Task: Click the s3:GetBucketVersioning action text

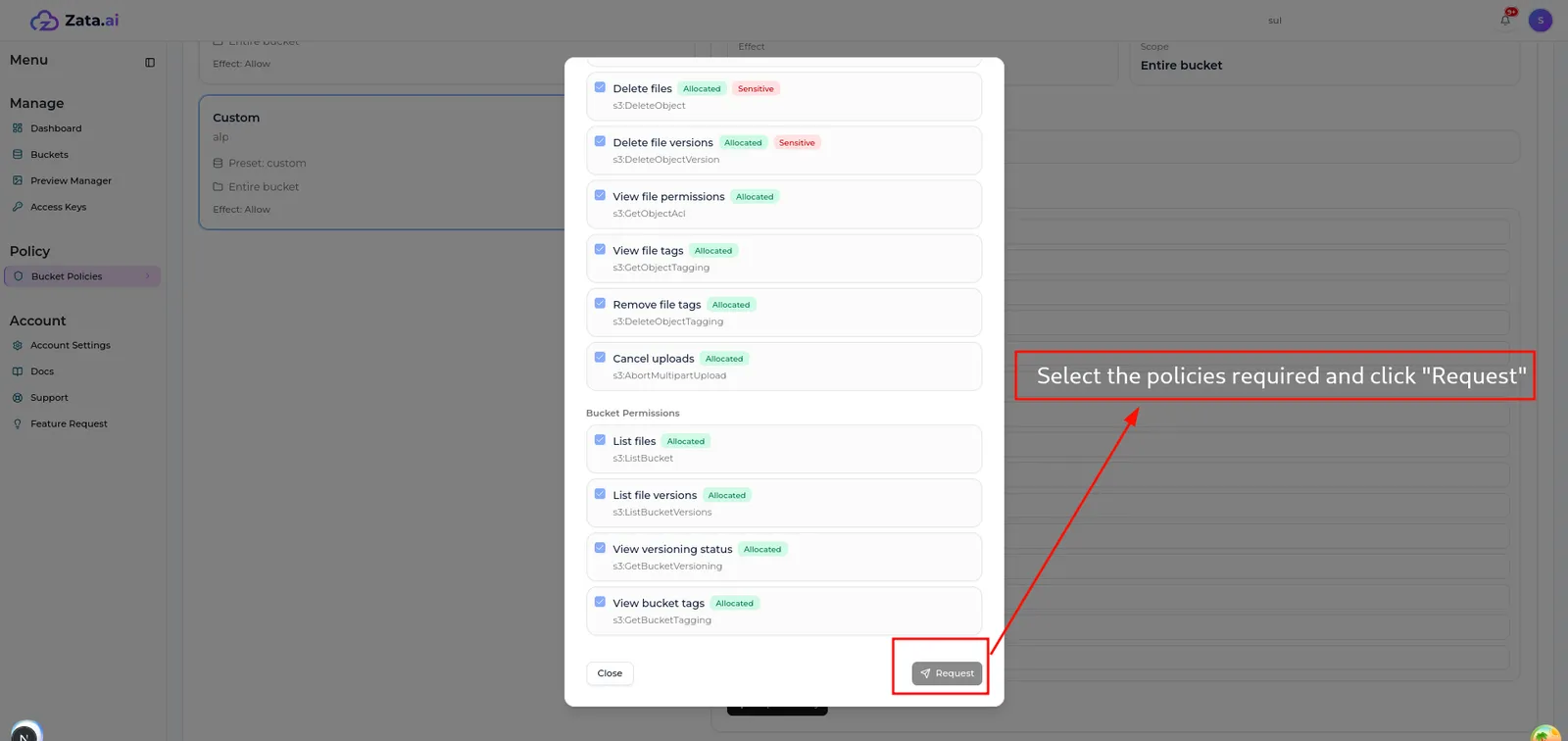Action: click(x=667, y=567)
